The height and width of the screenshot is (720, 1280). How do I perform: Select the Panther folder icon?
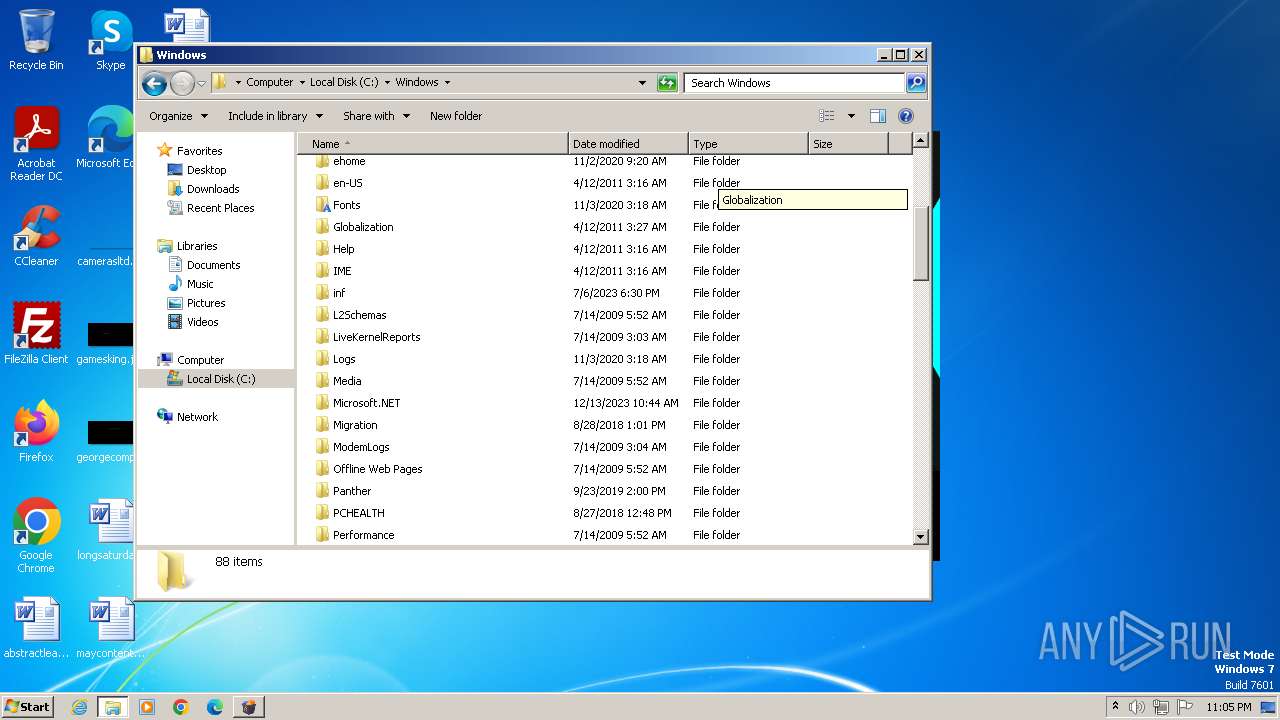322,491
